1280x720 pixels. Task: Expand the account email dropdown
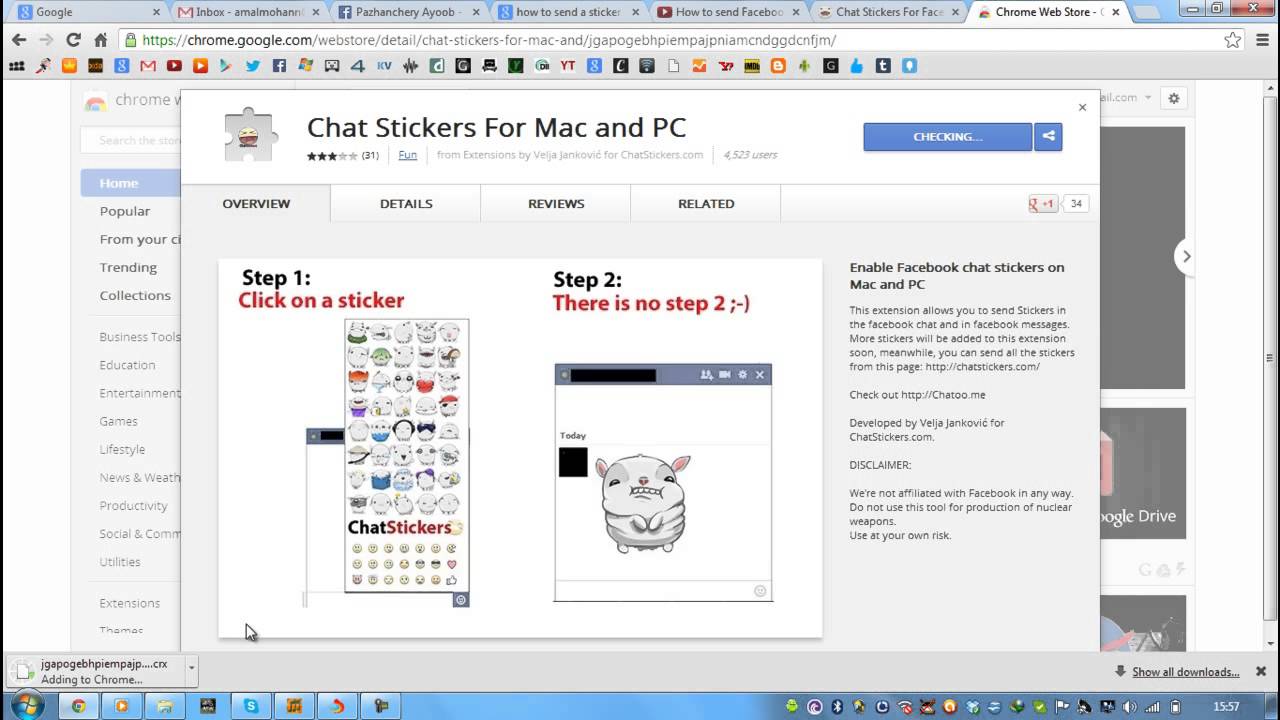(1148, 98)
